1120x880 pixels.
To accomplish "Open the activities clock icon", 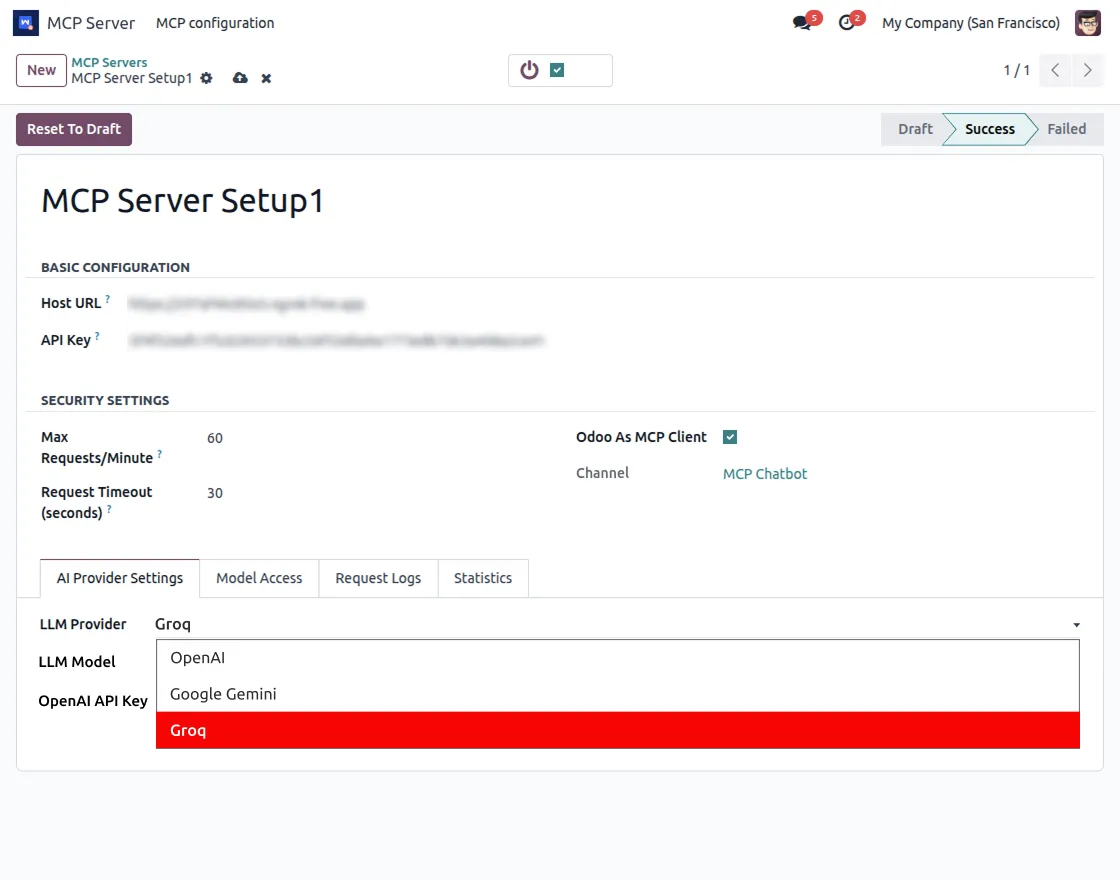I will coord(845,23).
